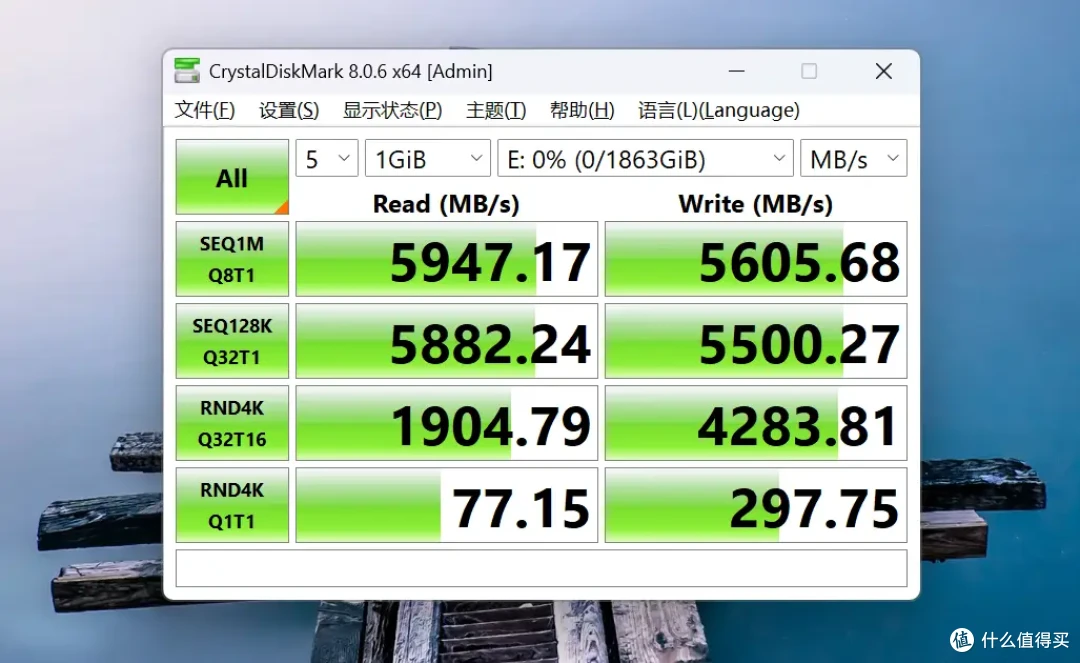The image size is (1080, 663).
Task: Click the Read (MB/s) column header
Action: pos(446,204)
